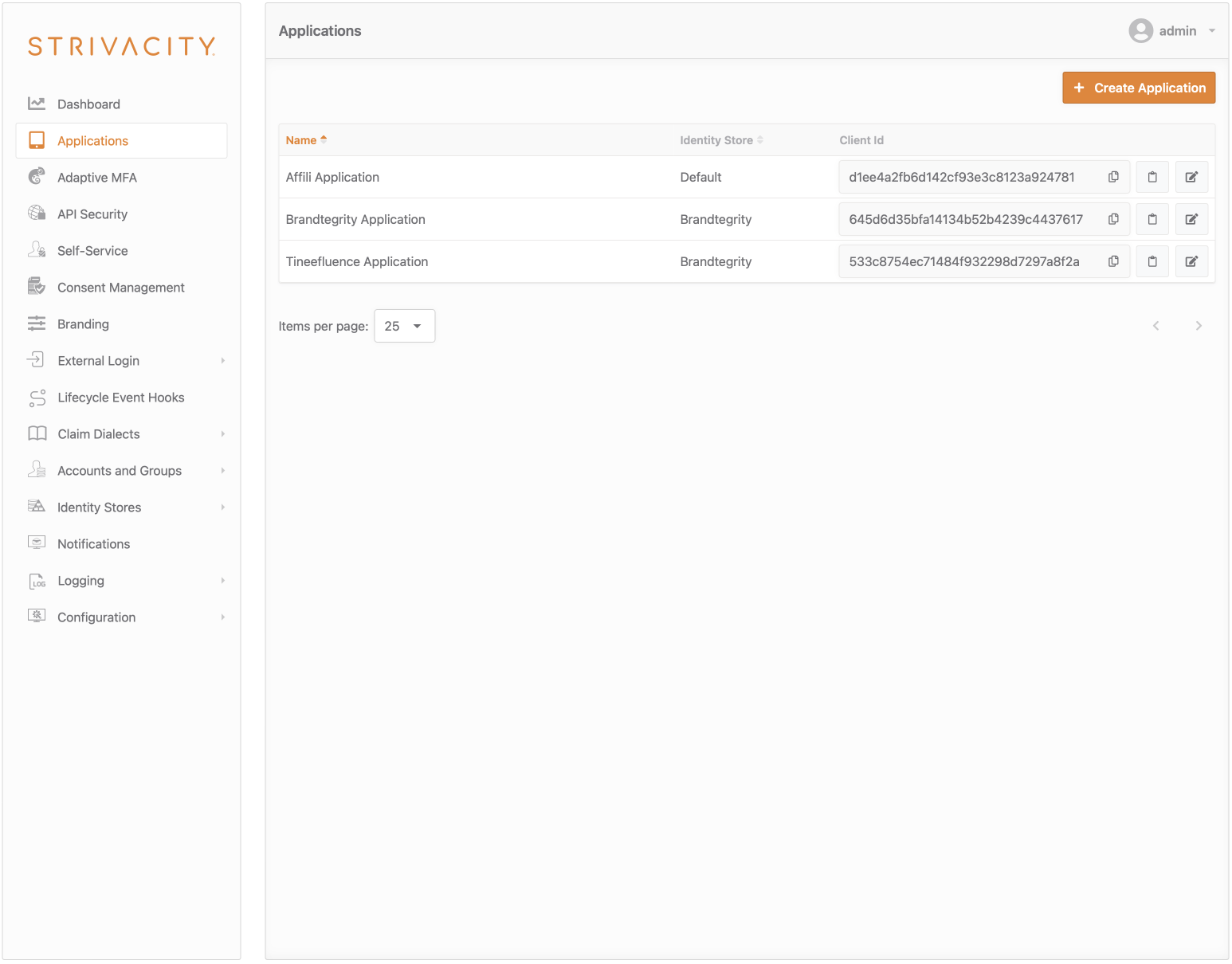The image size is (1232, 964).
Task: Expand the Configuration submenu arrow
Action: [223, 617]
